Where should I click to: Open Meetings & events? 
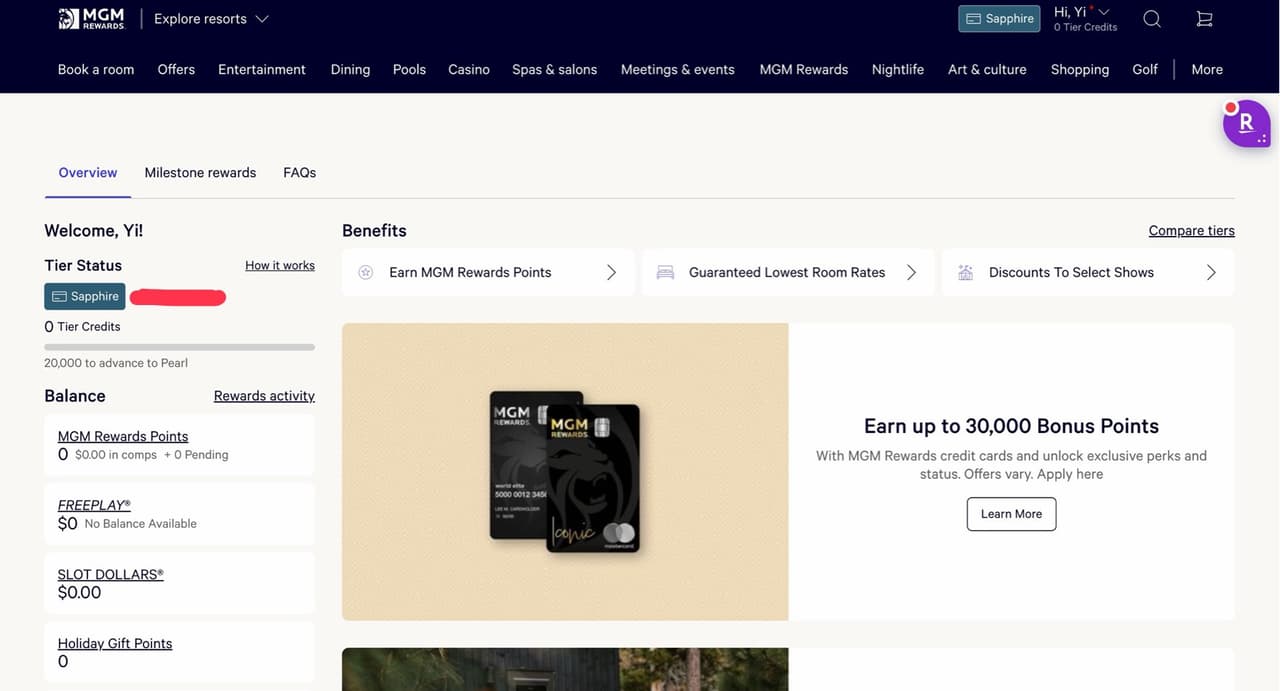coord(678,69)
